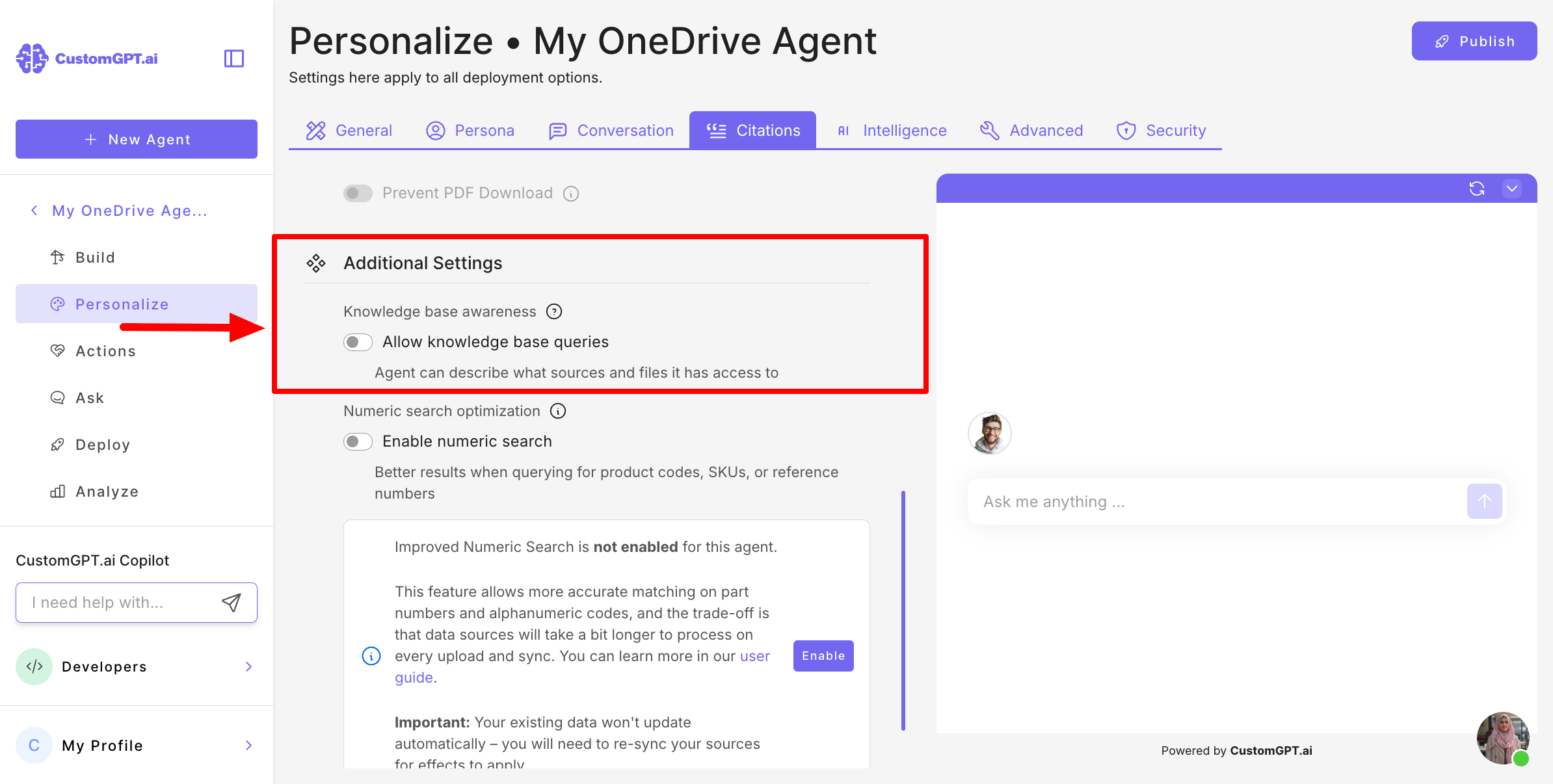Open the user guide link

tap(754, 656)
